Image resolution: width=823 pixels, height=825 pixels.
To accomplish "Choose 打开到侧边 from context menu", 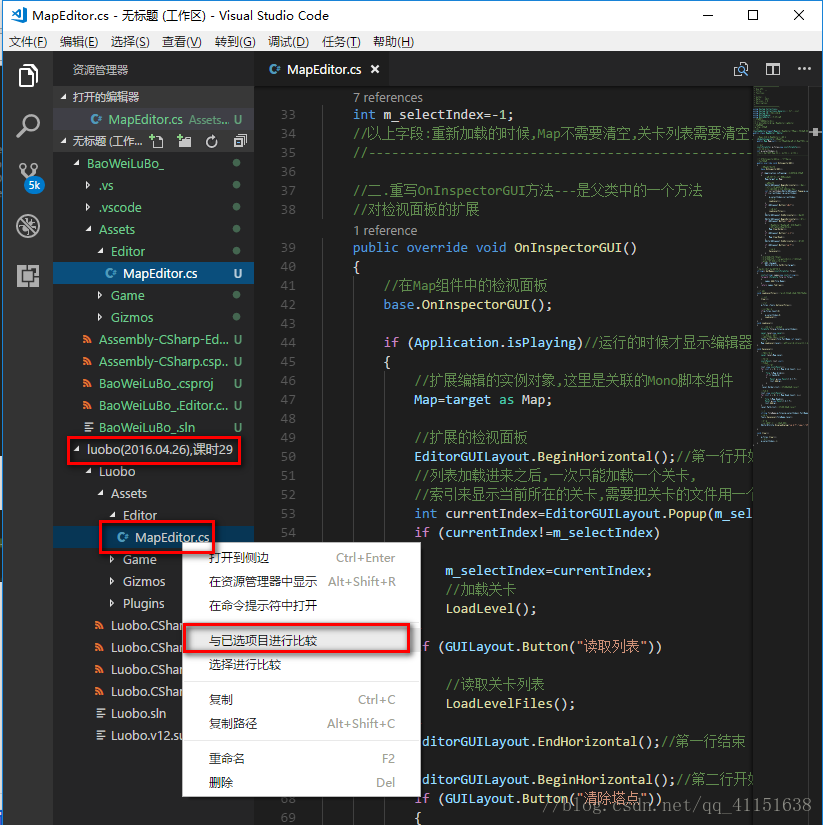I will pos(302,558).
